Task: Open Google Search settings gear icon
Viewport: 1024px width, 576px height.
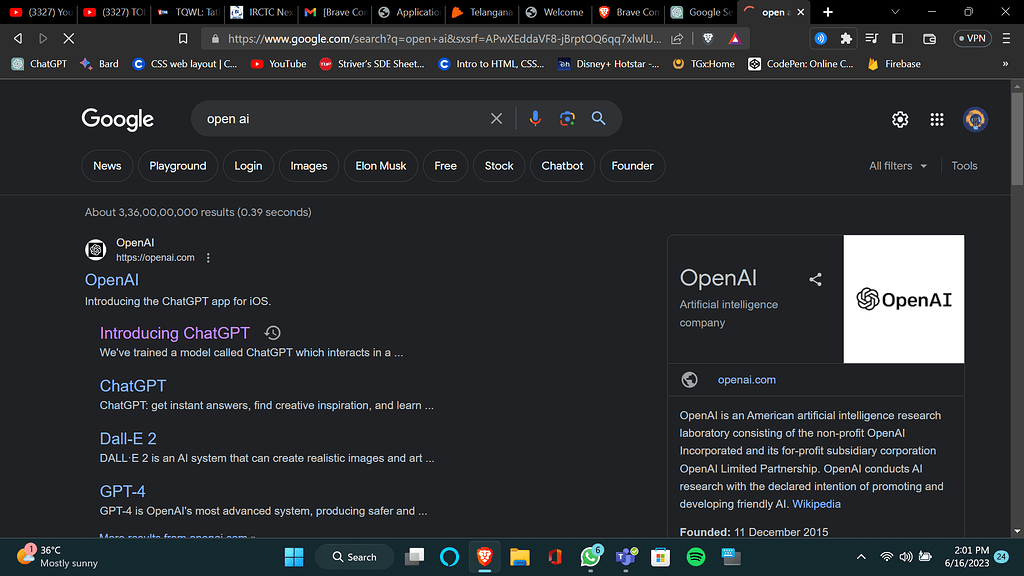Action: [900, 118]
